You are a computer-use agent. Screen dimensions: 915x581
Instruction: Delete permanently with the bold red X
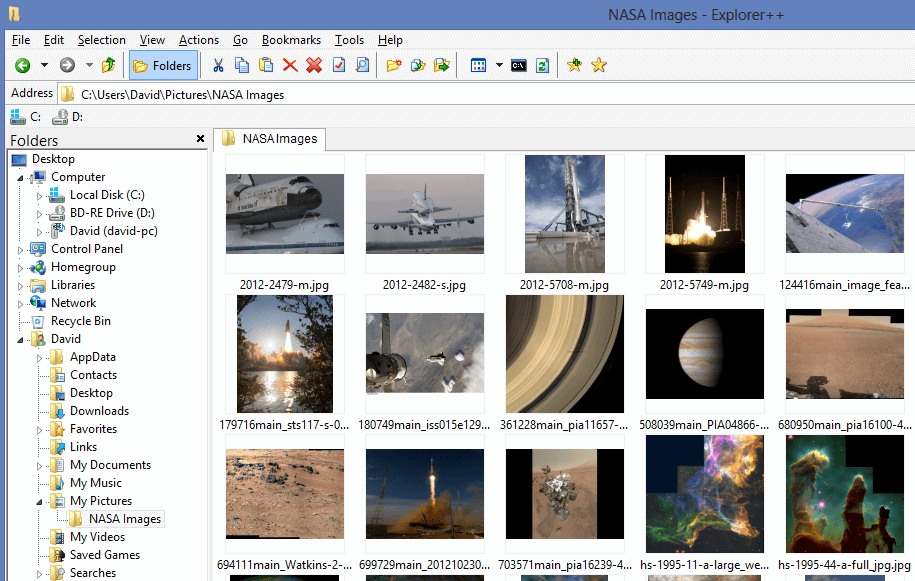314,65
